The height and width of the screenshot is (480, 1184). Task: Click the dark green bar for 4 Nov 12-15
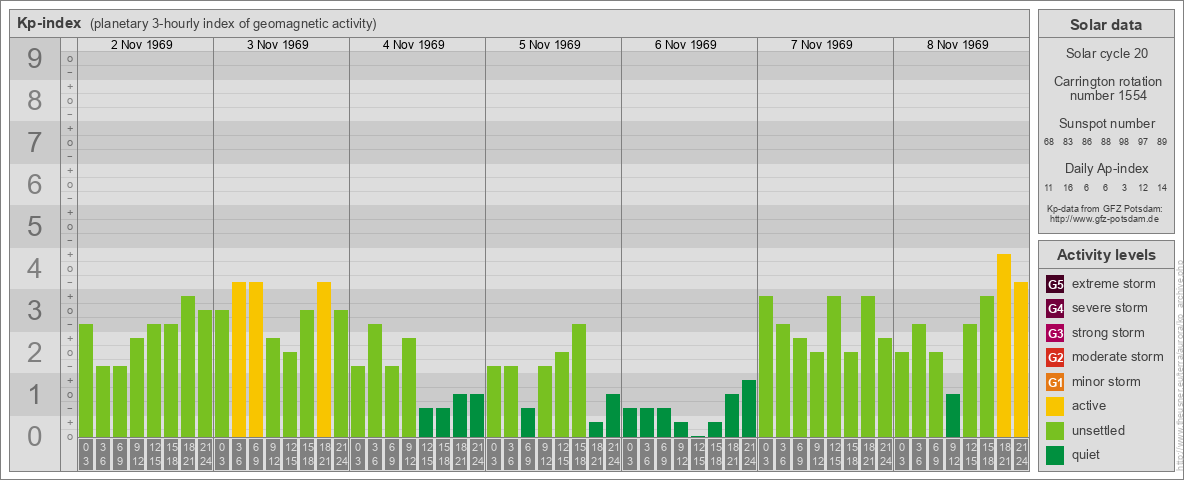pyautogui.click(x=426, y=423)
